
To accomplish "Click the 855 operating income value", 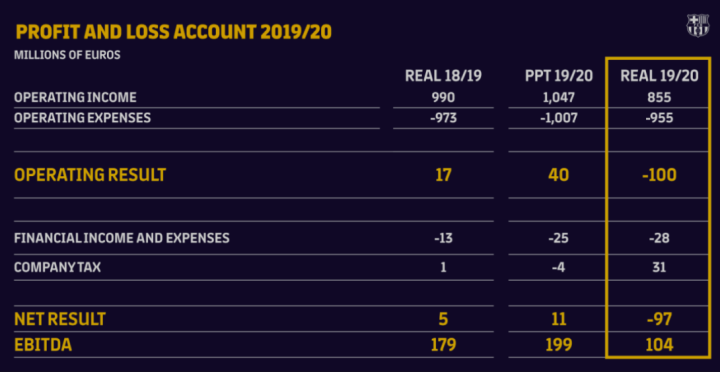I will 659,97.
